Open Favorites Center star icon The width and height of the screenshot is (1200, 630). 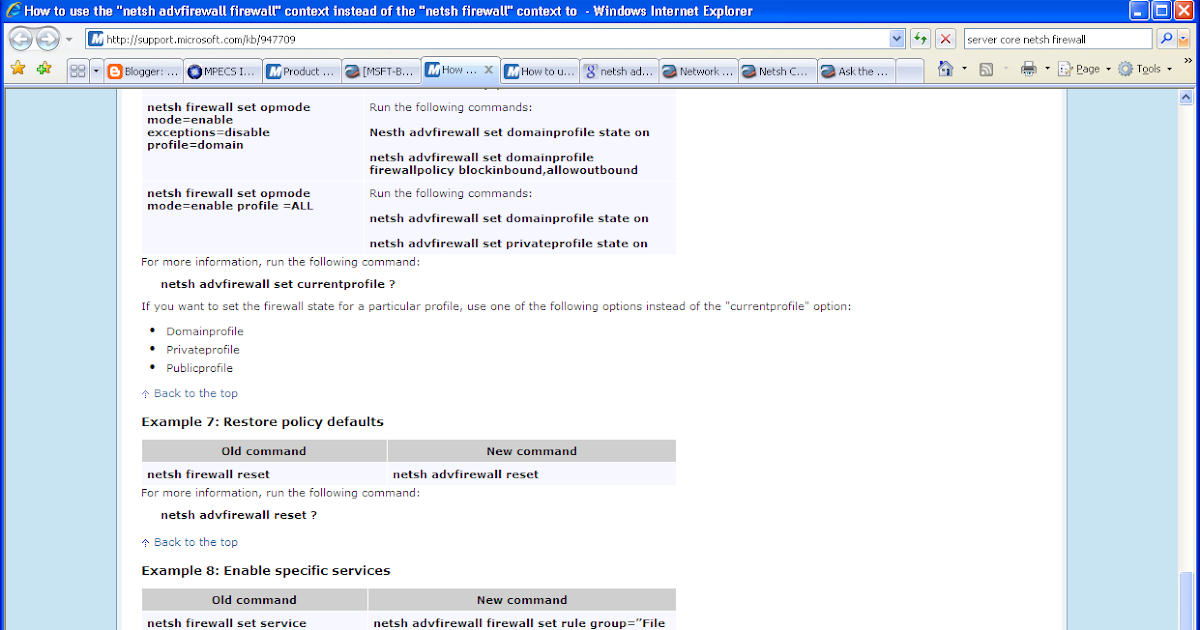pos(18,69)
